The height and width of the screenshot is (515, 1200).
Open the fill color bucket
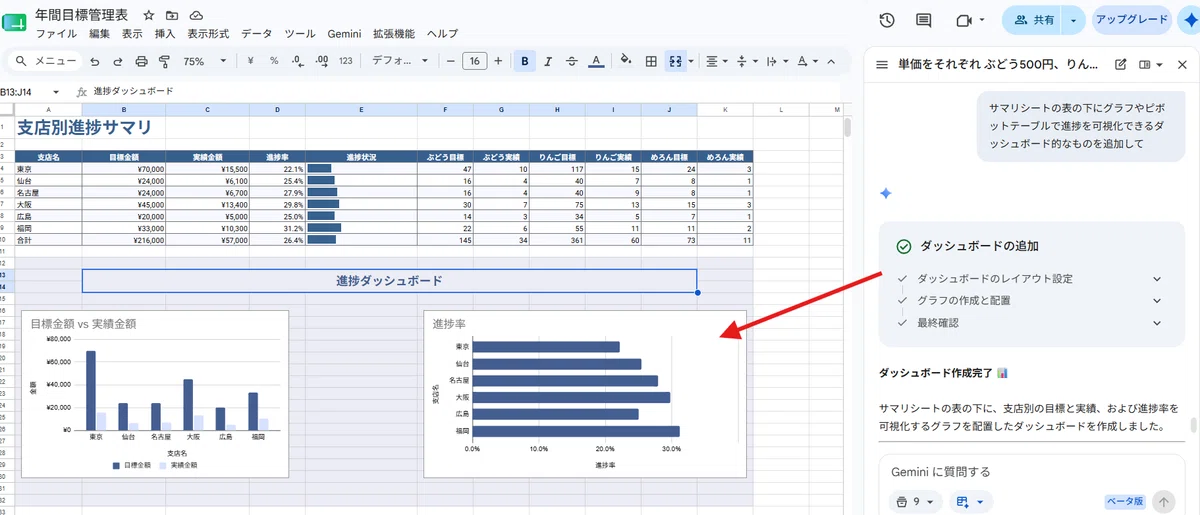point(626,61)
